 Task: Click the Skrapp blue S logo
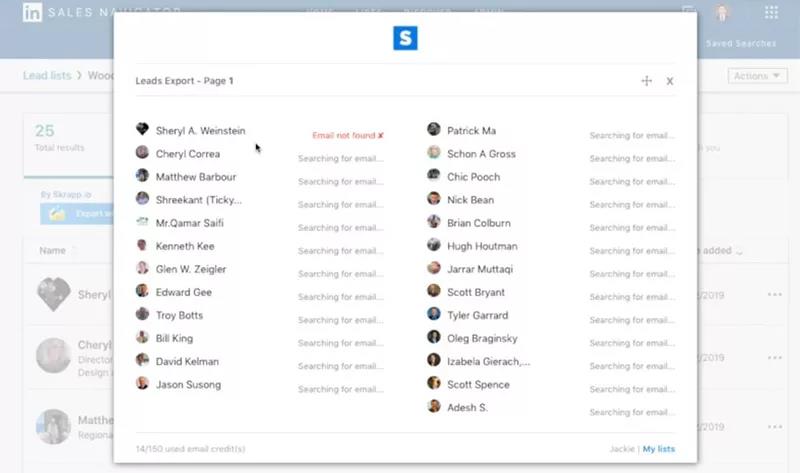pyautogui.click(x=405, y=39)
